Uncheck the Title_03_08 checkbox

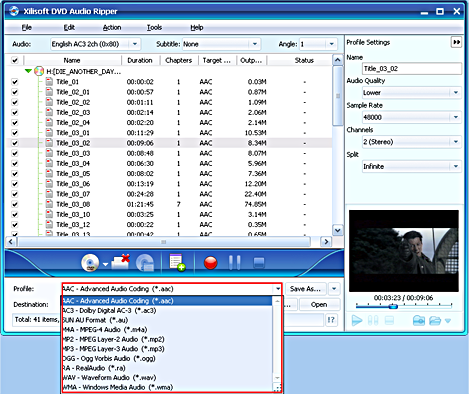click(x=15, y=204)
